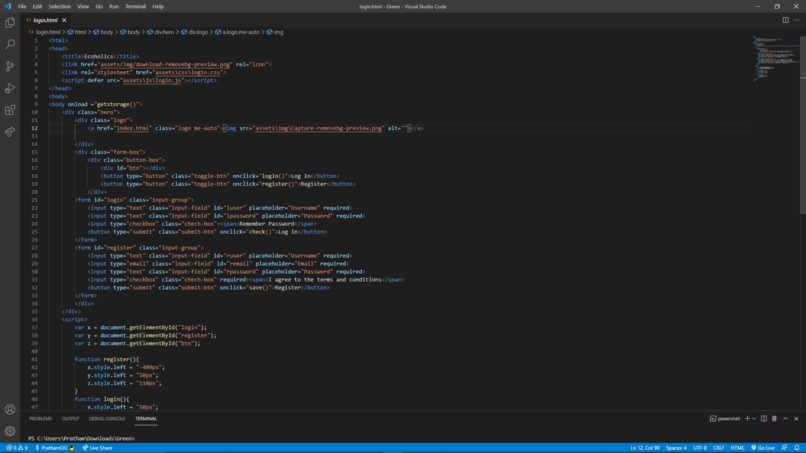
Task: Click the powershell terminal label
Action: [724, 419]
